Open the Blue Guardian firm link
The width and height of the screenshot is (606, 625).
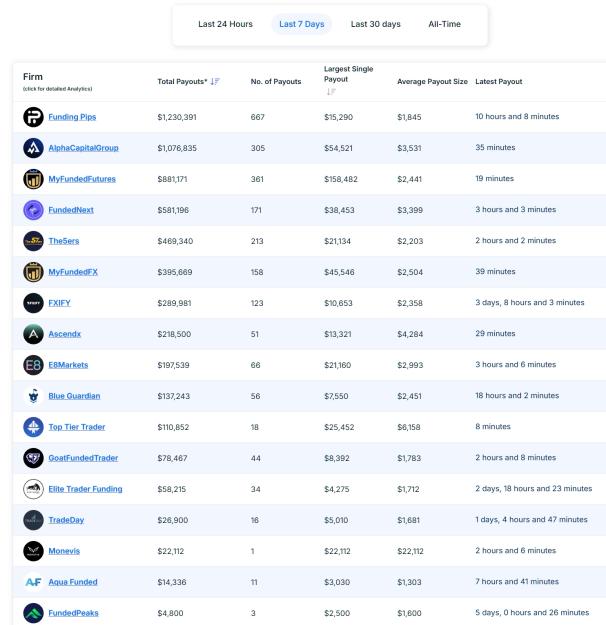[74, 396]
